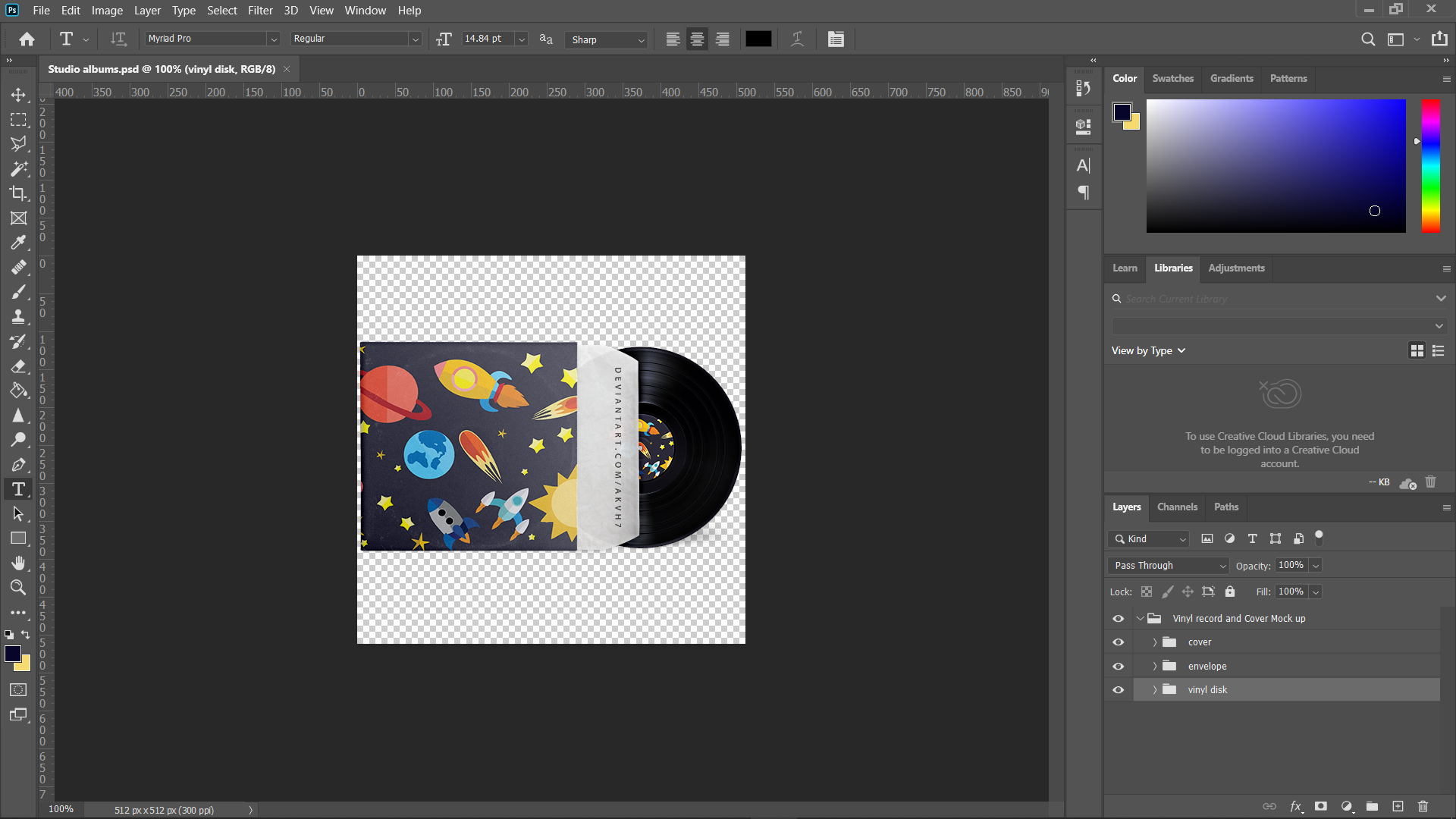Toggle visibility of the envelope group
Screen dimensions: 1456x819
point(1118,666)
